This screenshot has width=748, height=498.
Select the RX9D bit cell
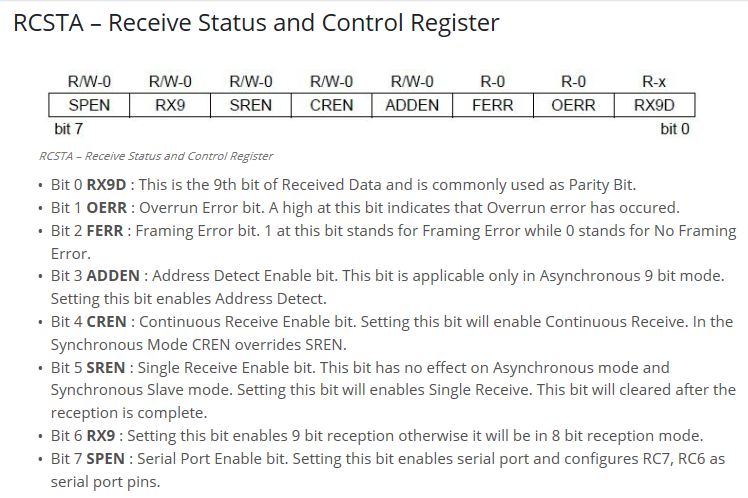point(654,105)
